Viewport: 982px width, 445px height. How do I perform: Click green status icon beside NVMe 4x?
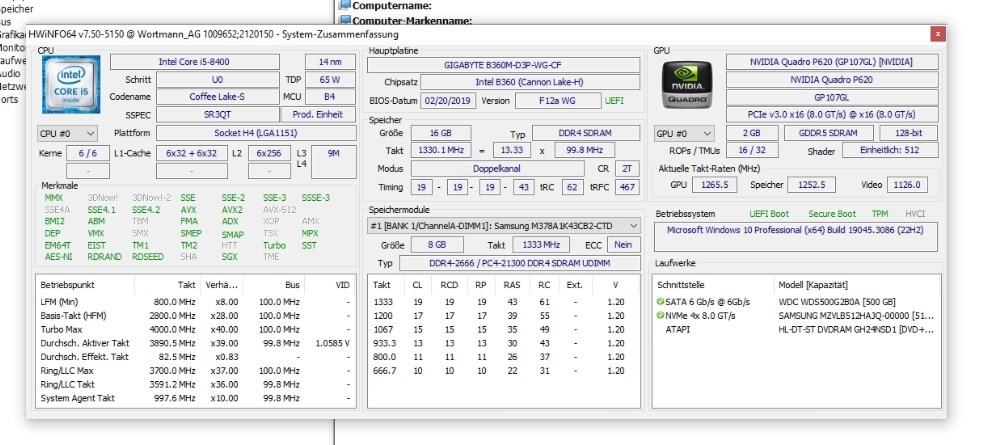(x=660, y=315)
